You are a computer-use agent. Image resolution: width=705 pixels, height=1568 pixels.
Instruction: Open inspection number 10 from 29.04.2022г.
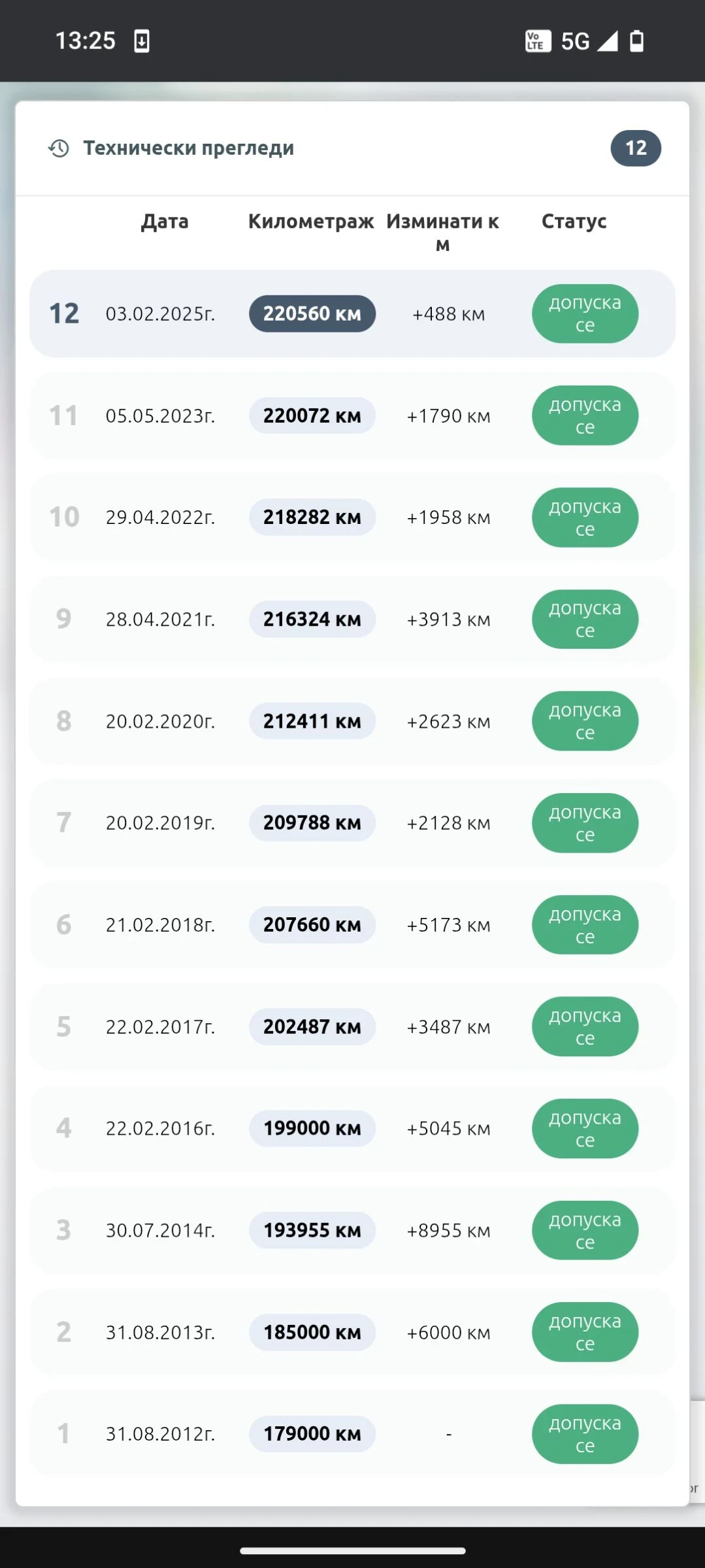click(x=352, y=517)
